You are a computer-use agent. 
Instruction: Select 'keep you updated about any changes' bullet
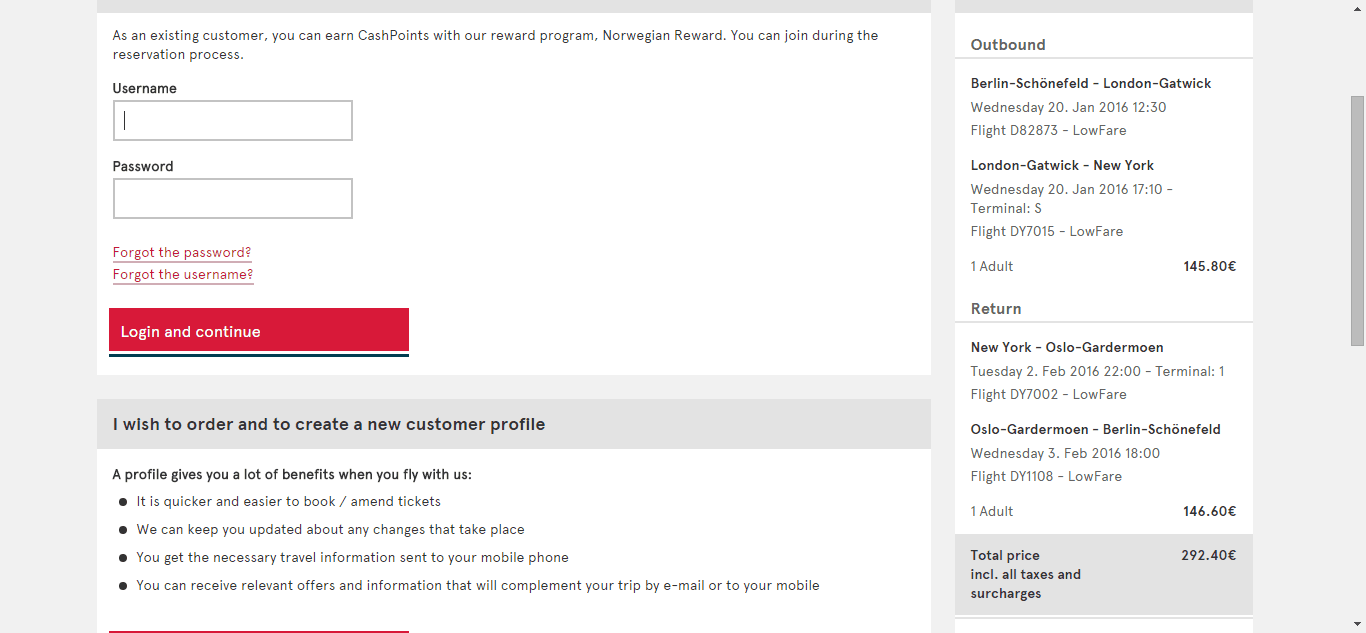(331, 530)
